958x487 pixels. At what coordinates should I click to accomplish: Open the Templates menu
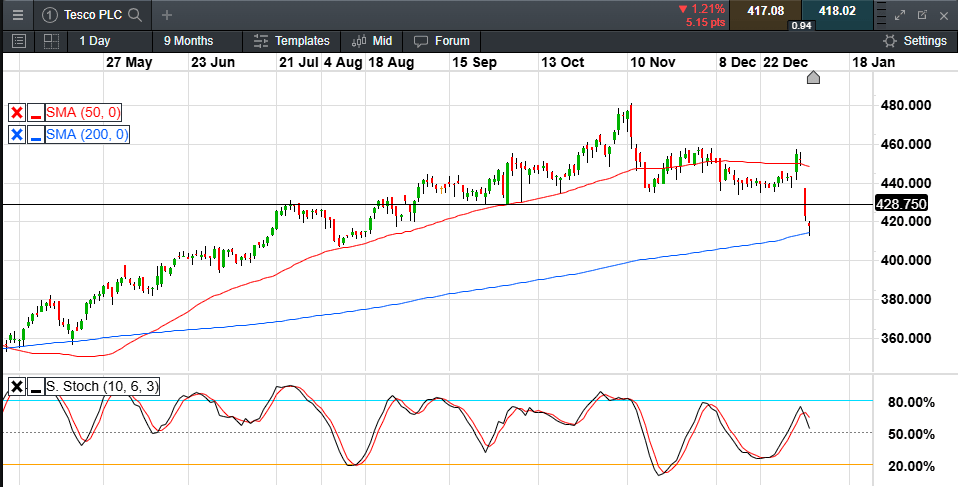click(291, 41)
